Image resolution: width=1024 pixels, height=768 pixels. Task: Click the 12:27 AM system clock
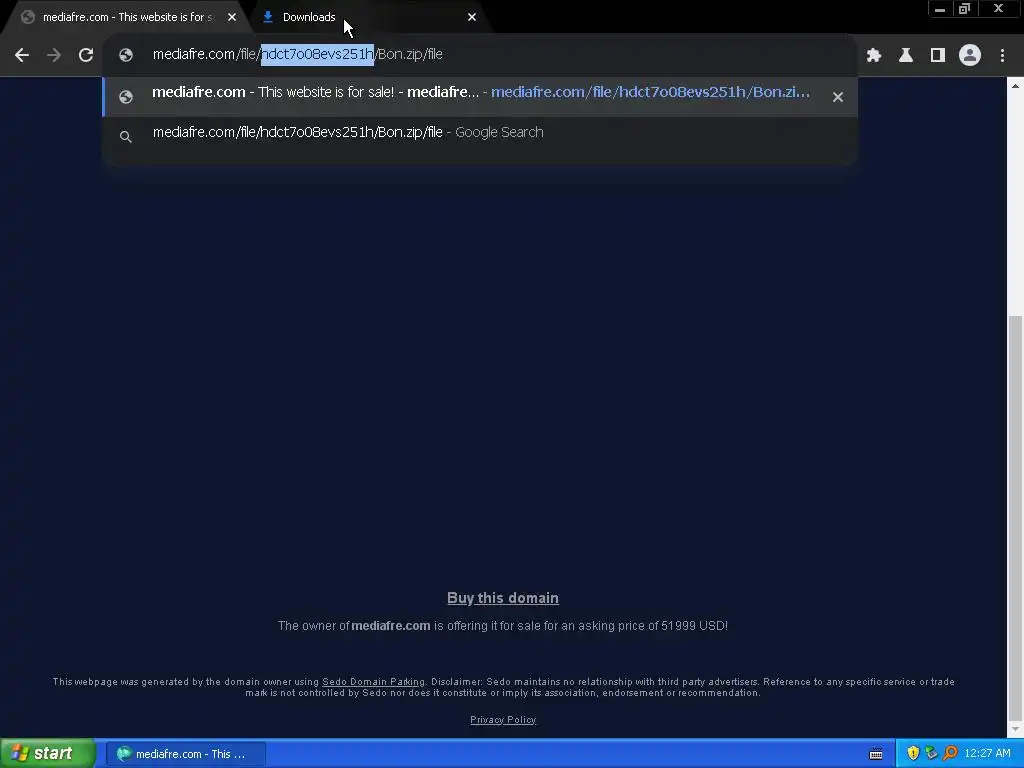pyautogui.click(x=987, y=754)
